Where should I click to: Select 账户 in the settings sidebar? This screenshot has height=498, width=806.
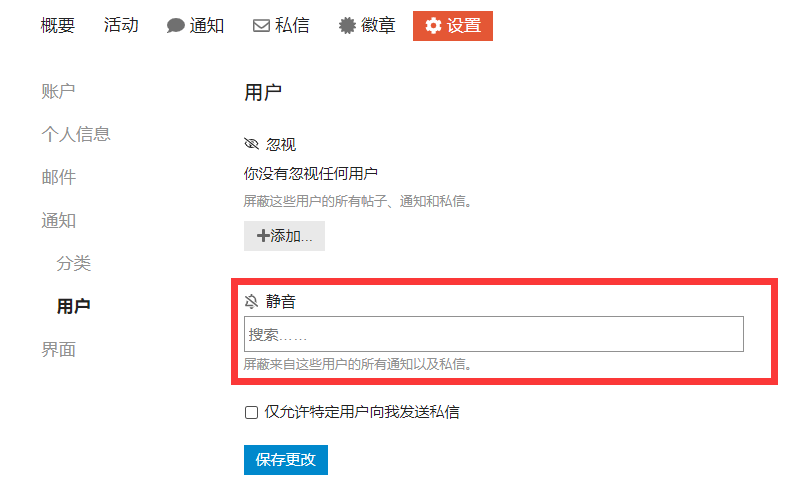[x=58, y=91]
